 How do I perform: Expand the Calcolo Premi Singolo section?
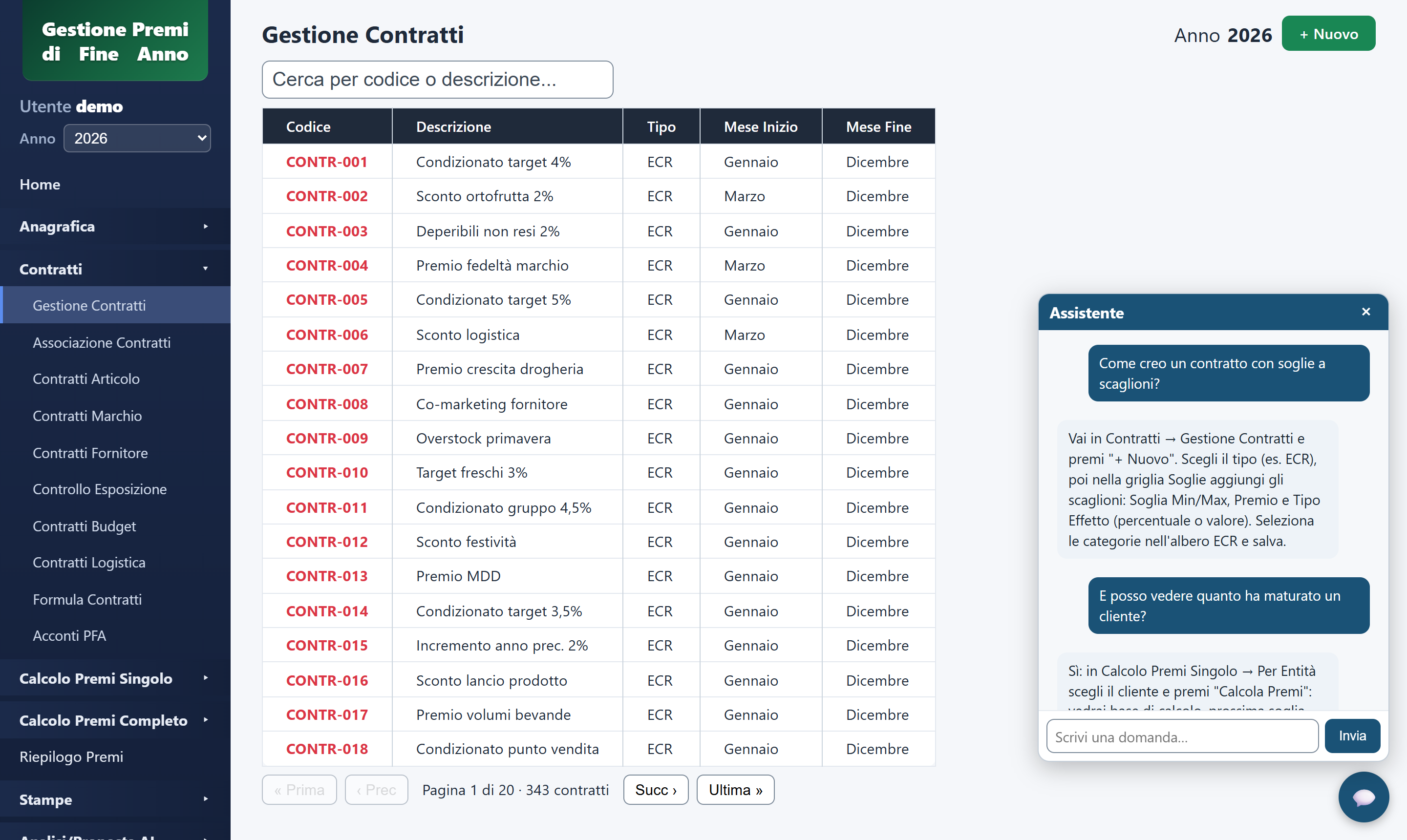[x=115, y=678]
